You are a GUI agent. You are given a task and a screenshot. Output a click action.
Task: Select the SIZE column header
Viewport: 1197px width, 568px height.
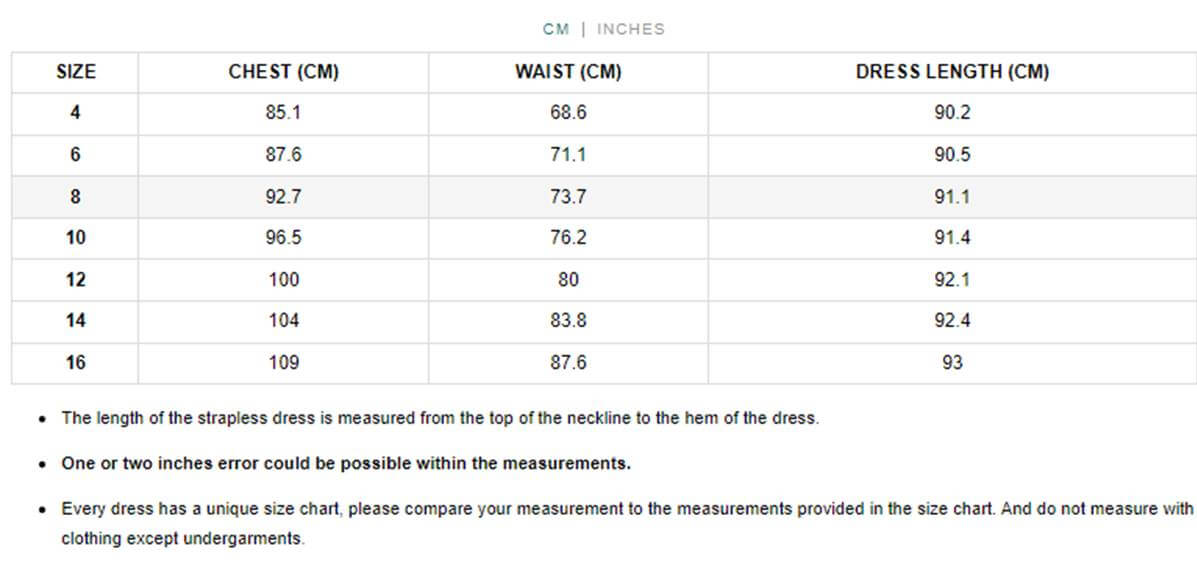pyautogui.click(x=76, y=72)
